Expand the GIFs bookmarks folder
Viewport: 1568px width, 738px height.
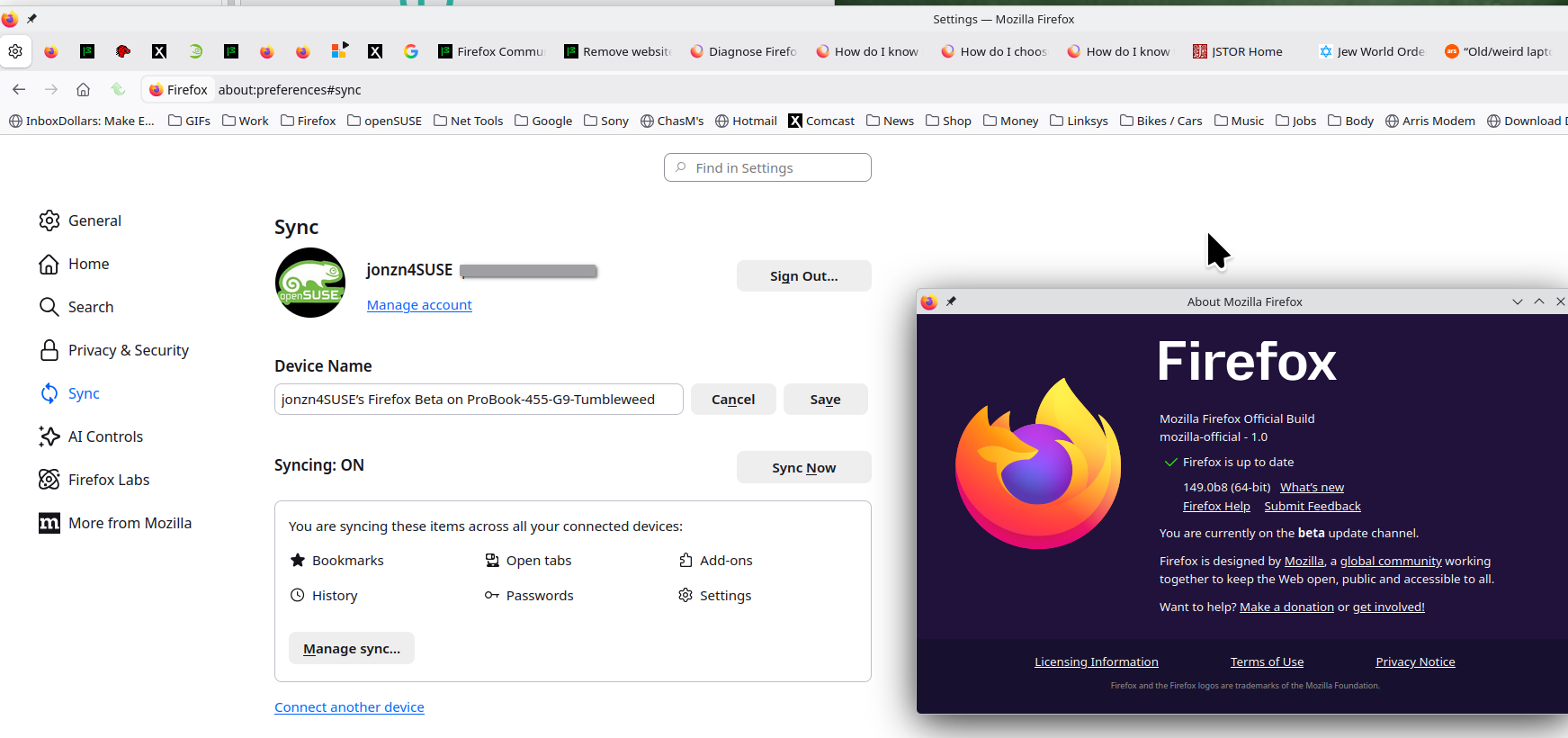[190, 121]
